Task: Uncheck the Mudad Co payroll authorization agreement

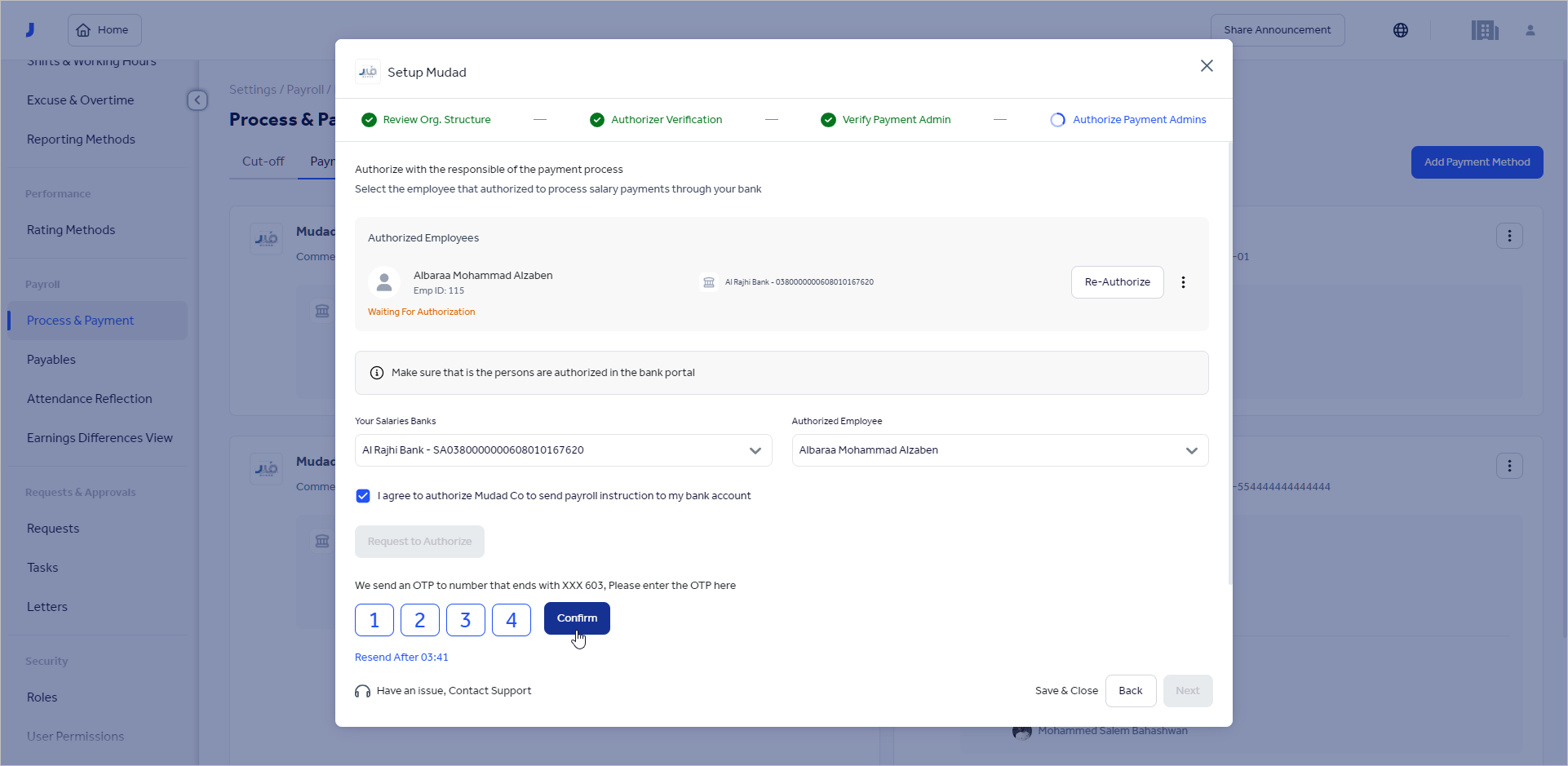Action: point(362,495)
